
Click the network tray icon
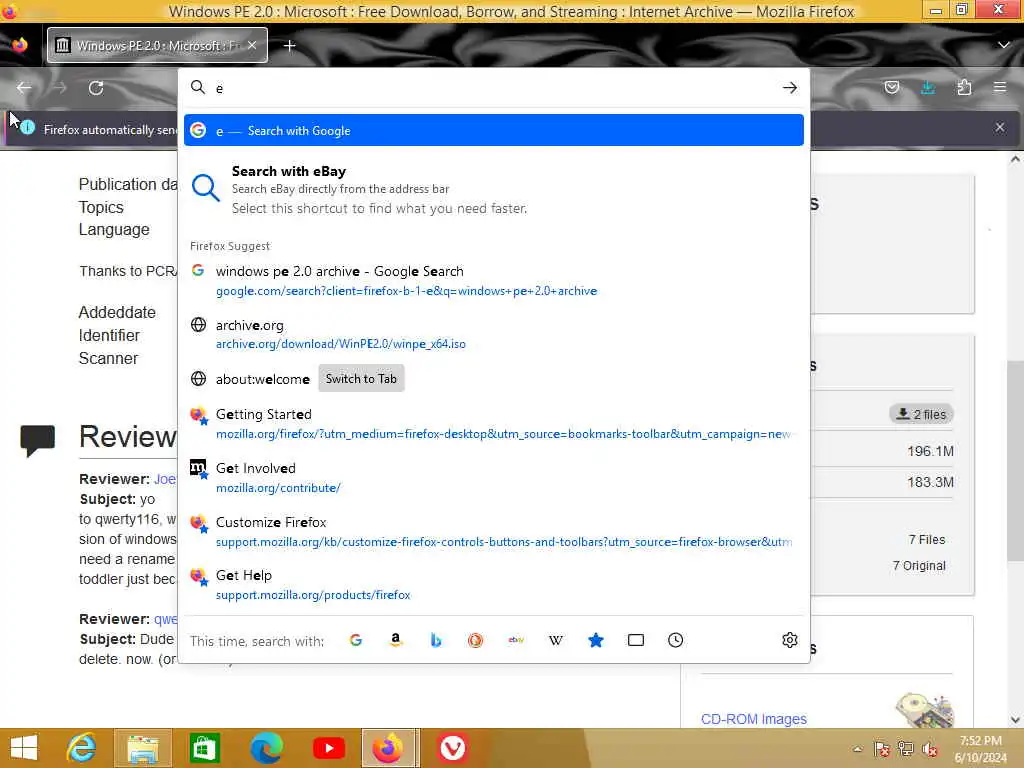click(906, 748)
